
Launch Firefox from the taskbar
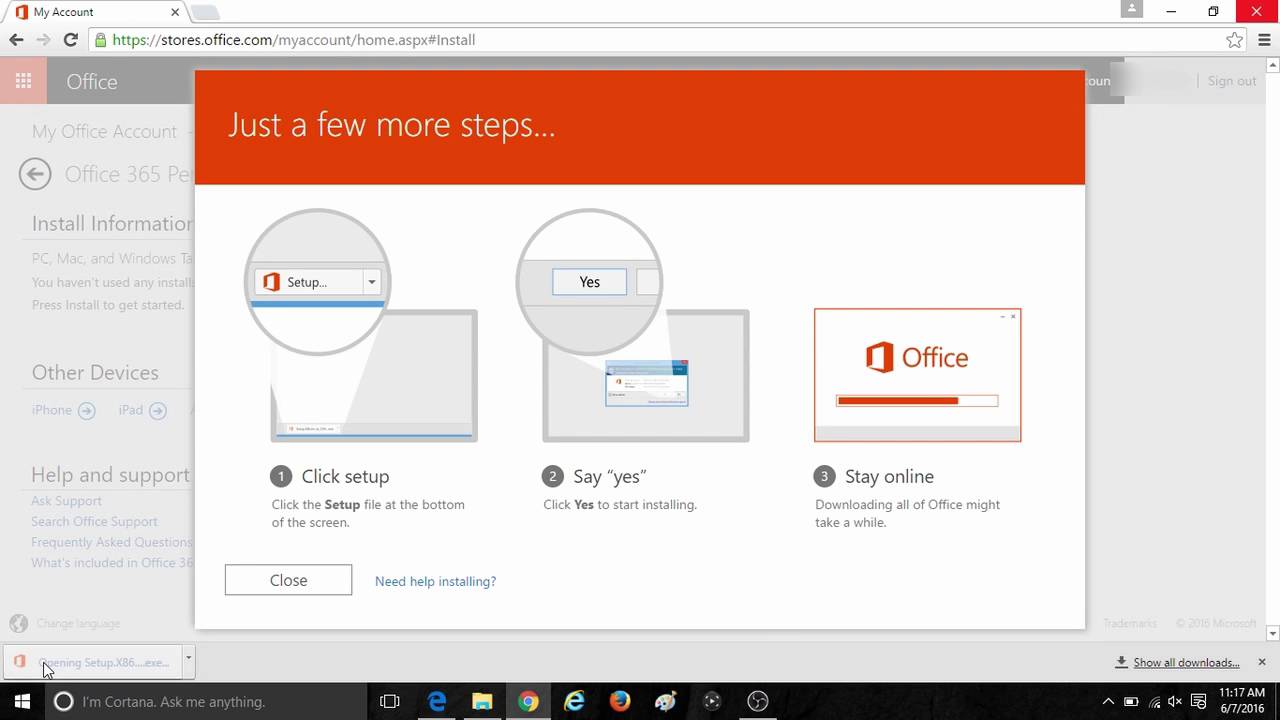(x=620, y=701)
